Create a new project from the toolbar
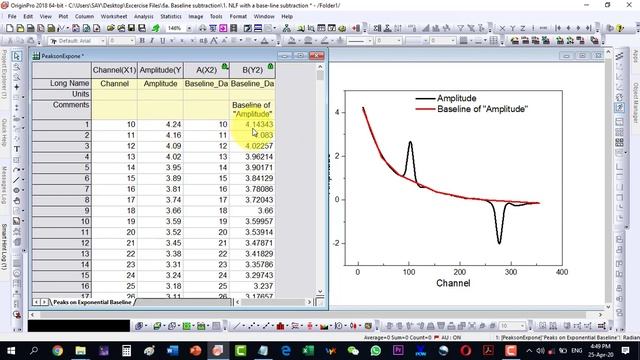Image resolution: width=640 pixels, height=360 pixels. click(9, 28)
